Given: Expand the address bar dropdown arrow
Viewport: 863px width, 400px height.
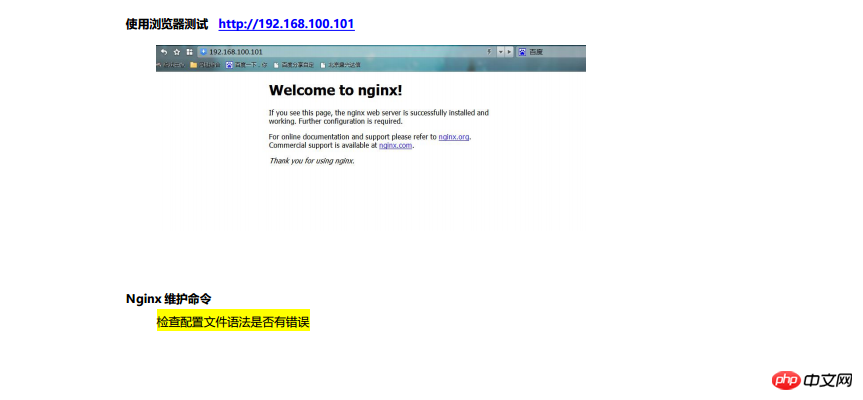Looking at the screenshot, I should point(501,52).
